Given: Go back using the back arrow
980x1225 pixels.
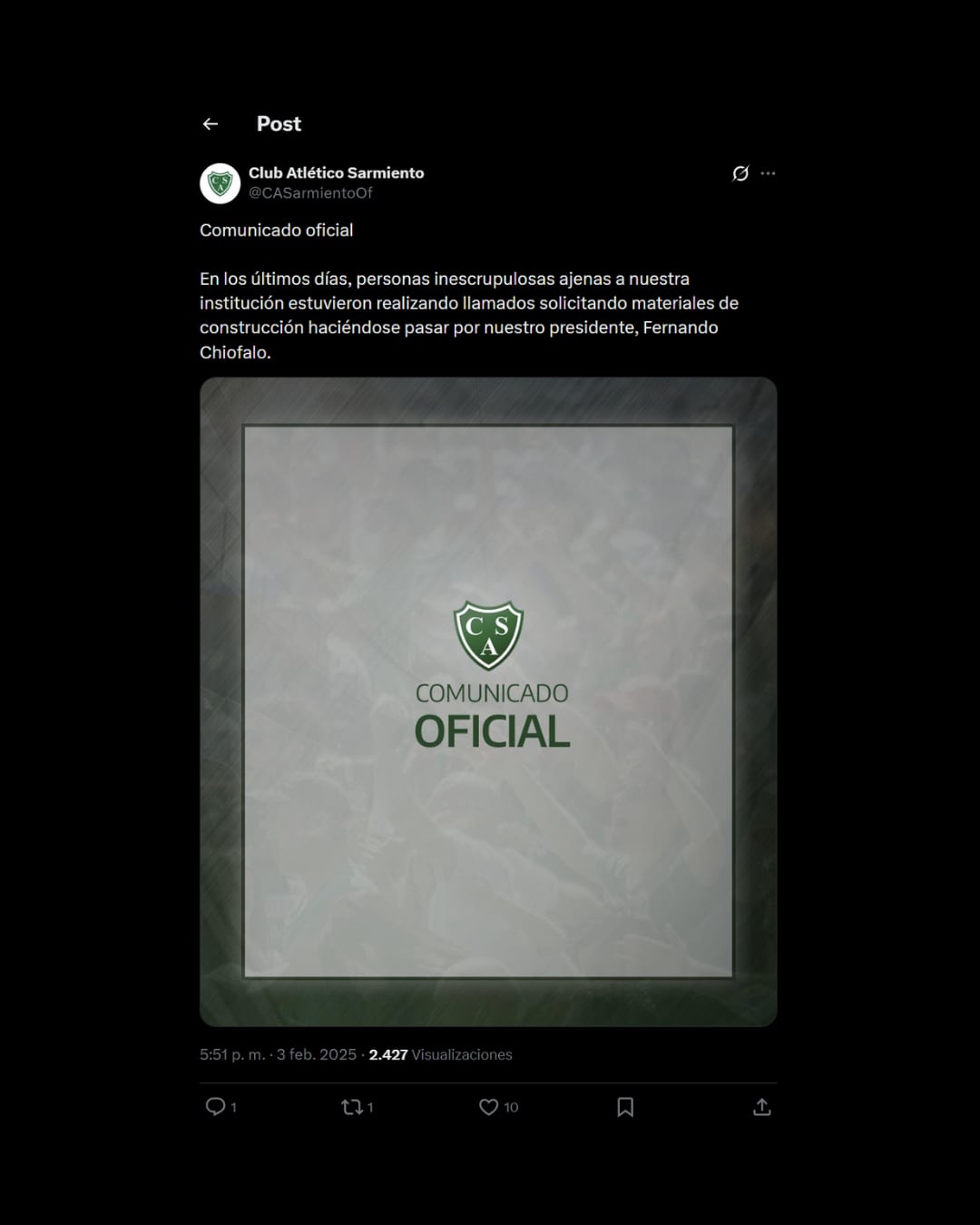Looking at the screenshot, I should (211, 122).
